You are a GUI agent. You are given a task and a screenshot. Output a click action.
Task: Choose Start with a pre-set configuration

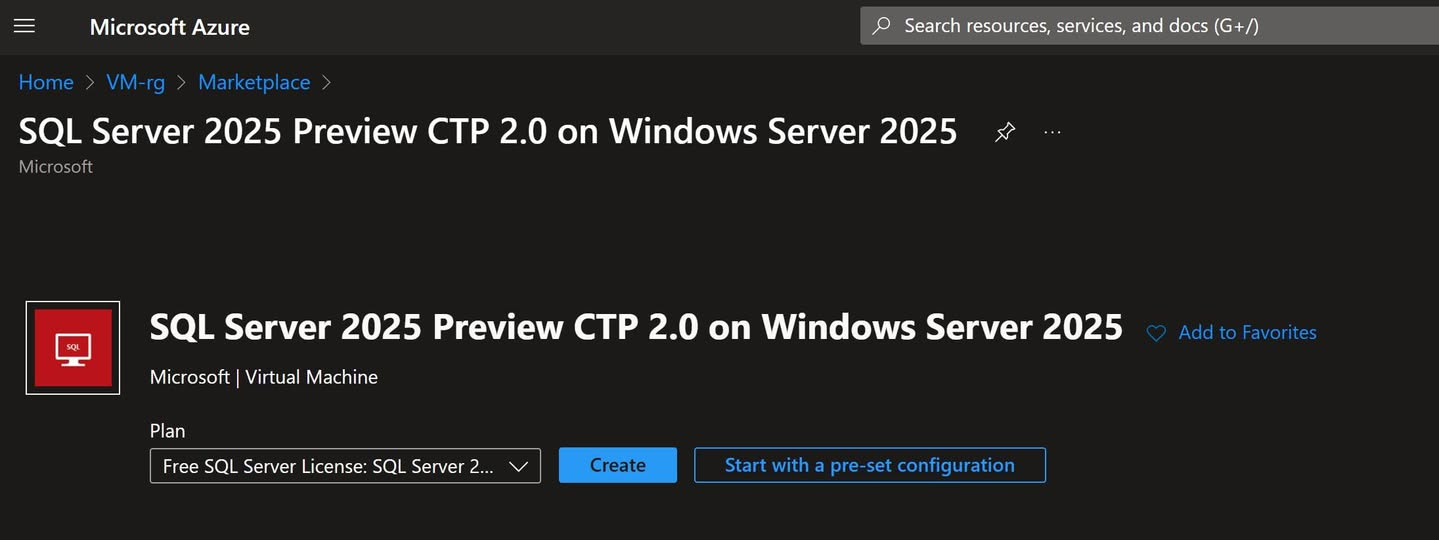click(x=870, y=465)
